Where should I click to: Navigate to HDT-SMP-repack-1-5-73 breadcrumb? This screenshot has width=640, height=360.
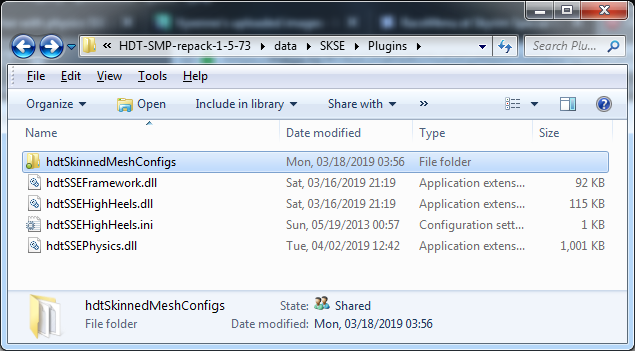tap(185, 46)
